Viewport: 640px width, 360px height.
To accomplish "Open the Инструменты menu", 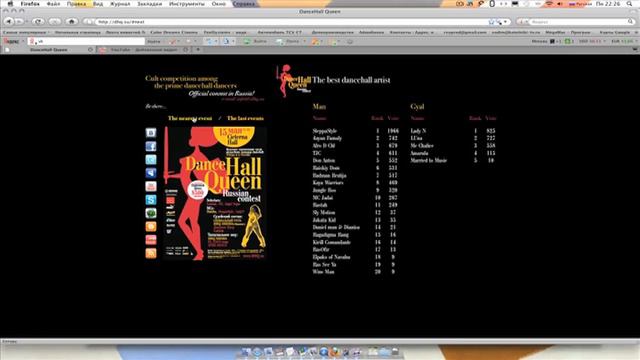I will (x=187, y=4).
